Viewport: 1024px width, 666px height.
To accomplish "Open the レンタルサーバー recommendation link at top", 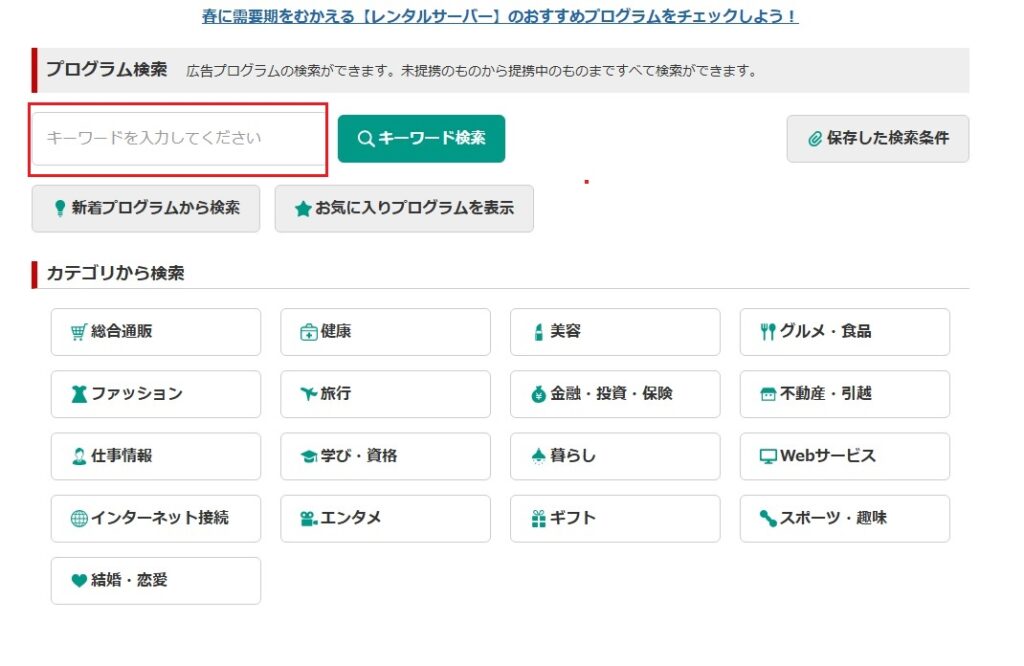I will coord(500,17).
